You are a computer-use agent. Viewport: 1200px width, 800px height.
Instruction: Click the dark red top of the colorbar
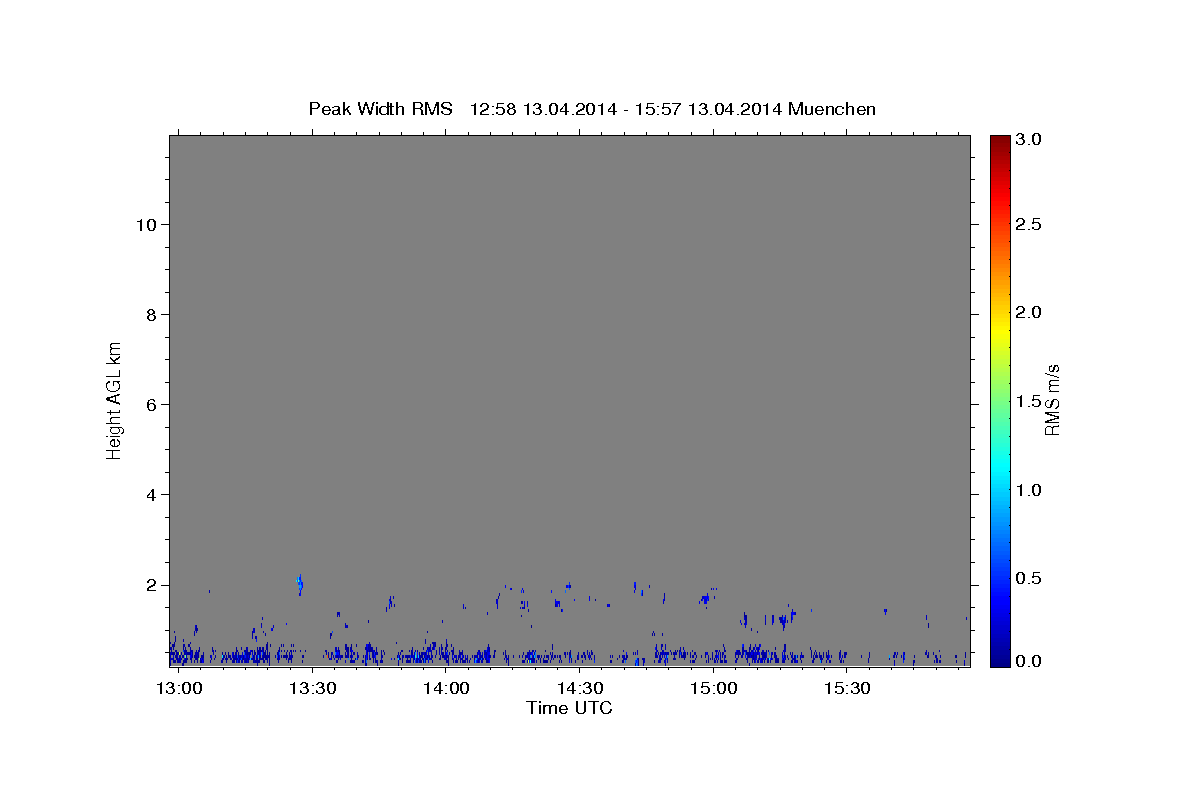point(999,142)
